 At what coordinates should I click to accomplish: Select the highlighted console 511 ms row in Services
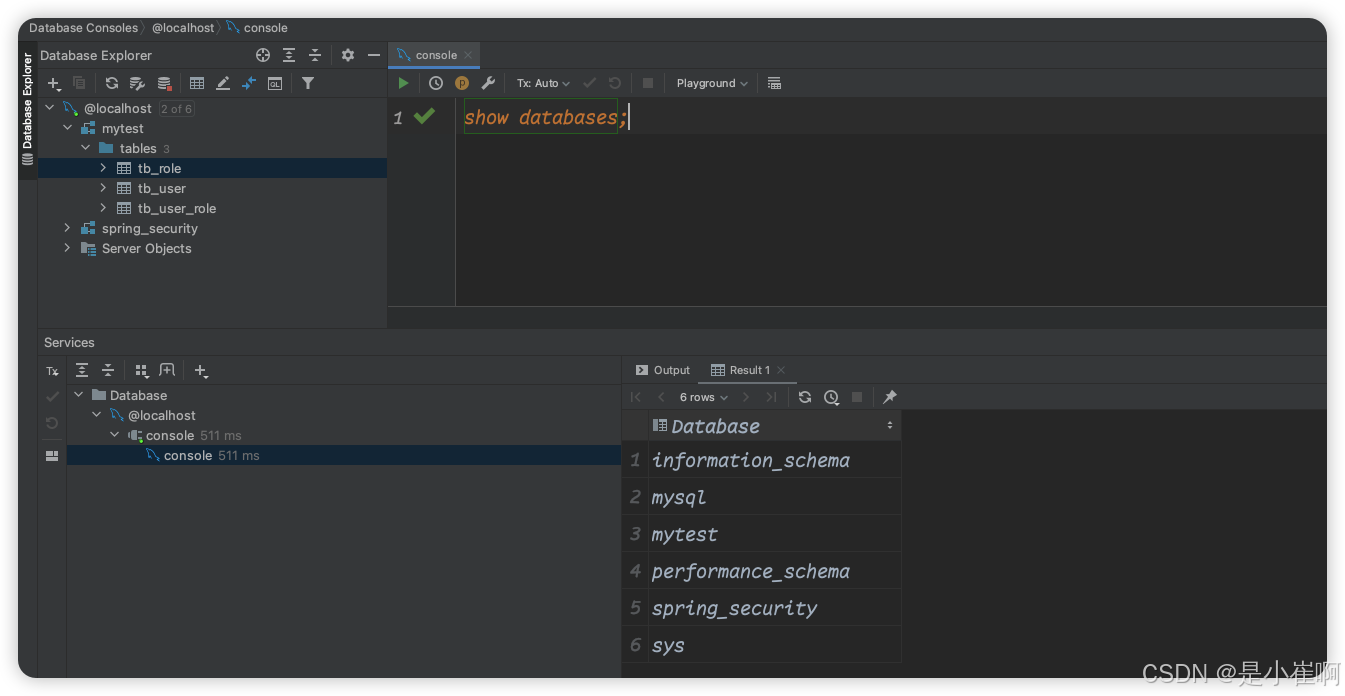344,455
